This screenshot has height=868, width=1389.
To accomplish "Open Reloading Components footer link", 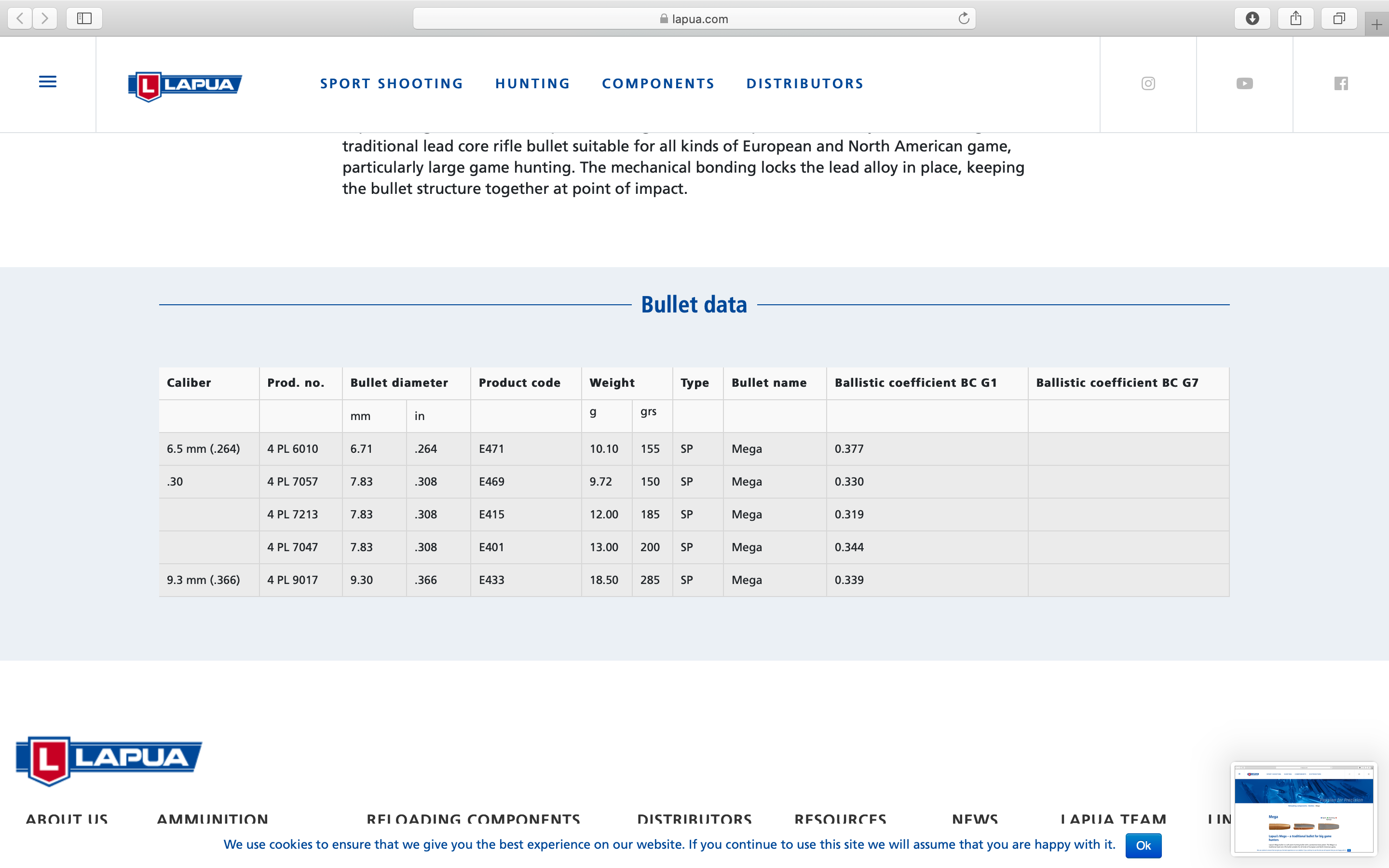I will [474, 819].
